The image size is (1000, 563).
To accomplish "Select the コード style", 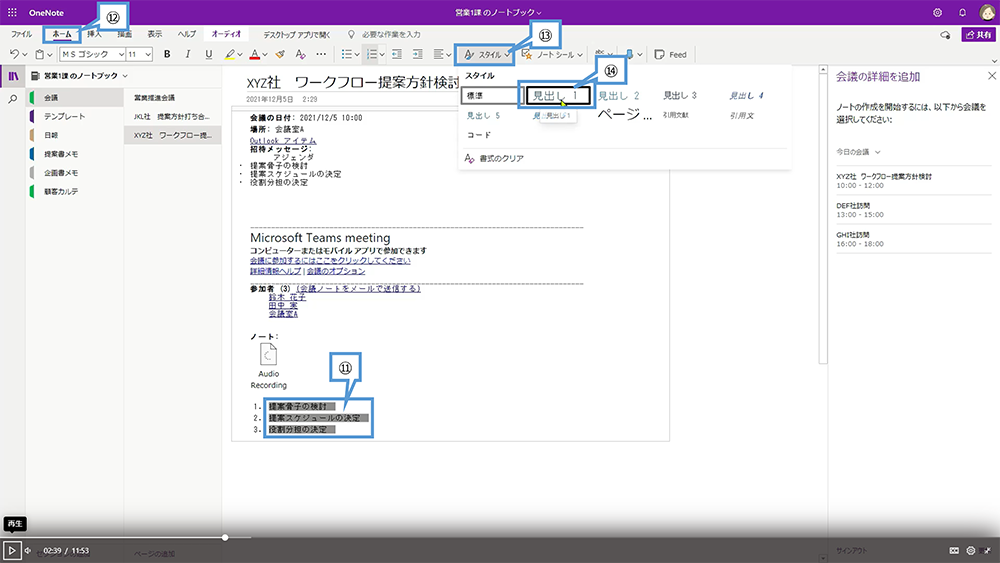I will click(x=479, y=135).
